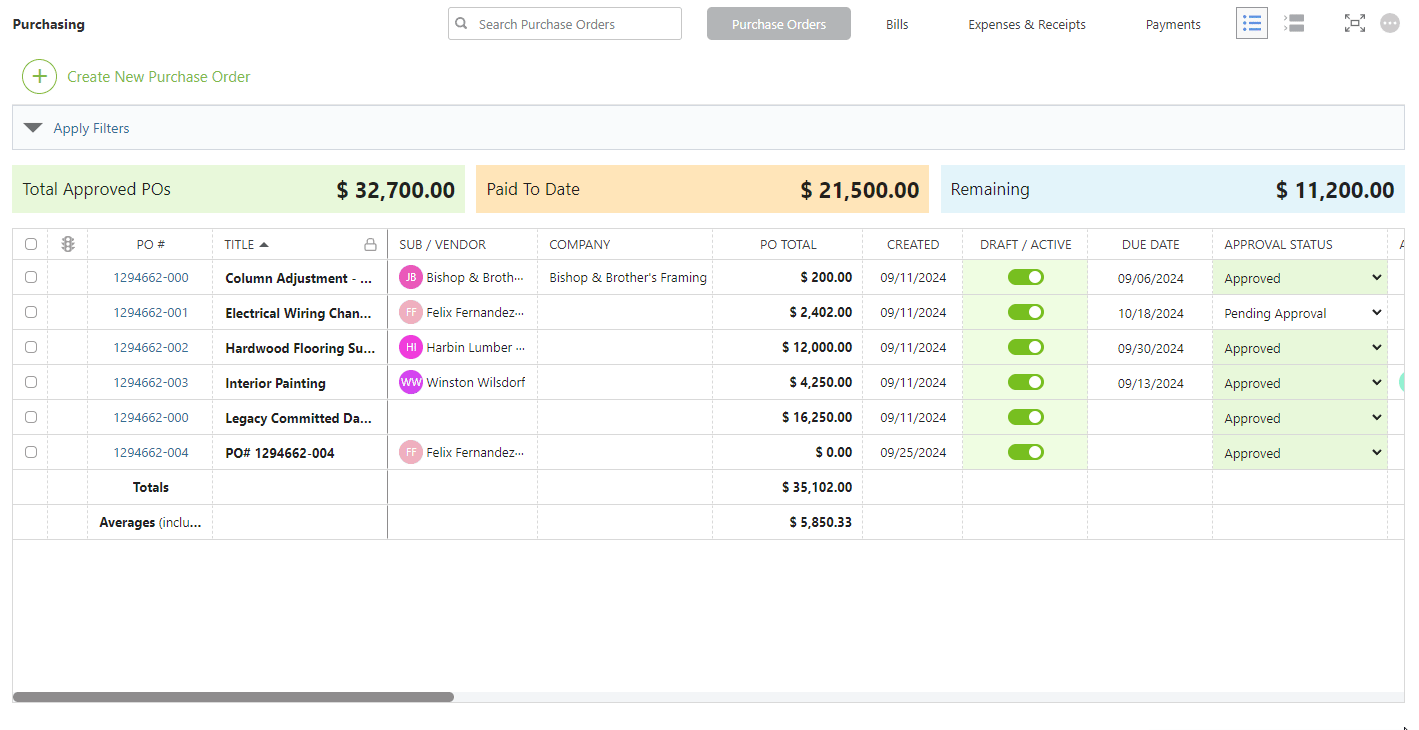
Task: Go to the Payments tab
Action: 1173,24
